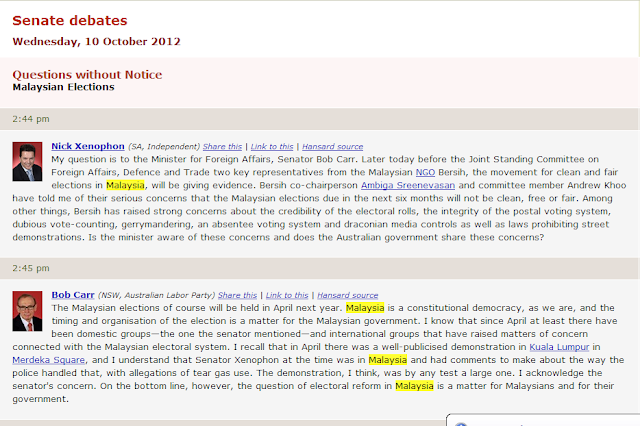Click the date Wednesday, 10 October 2012
Screen dimensions: 640x426
click(96, 42)
